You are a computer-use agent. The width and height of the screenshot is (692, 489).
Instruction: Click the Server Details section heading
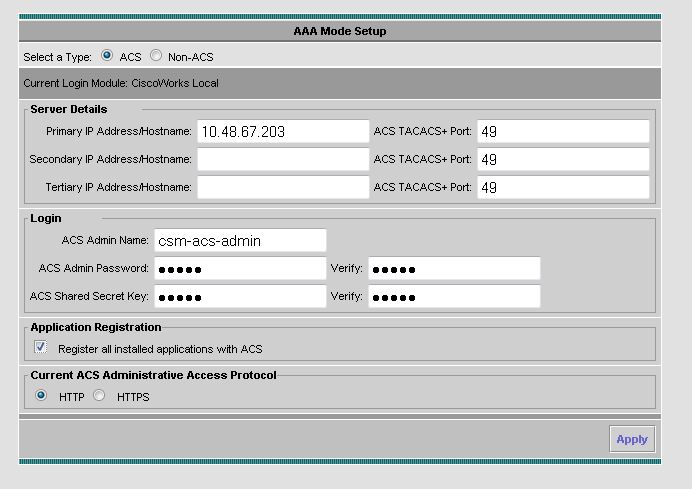pyautogui.click(x=69, y=109)
